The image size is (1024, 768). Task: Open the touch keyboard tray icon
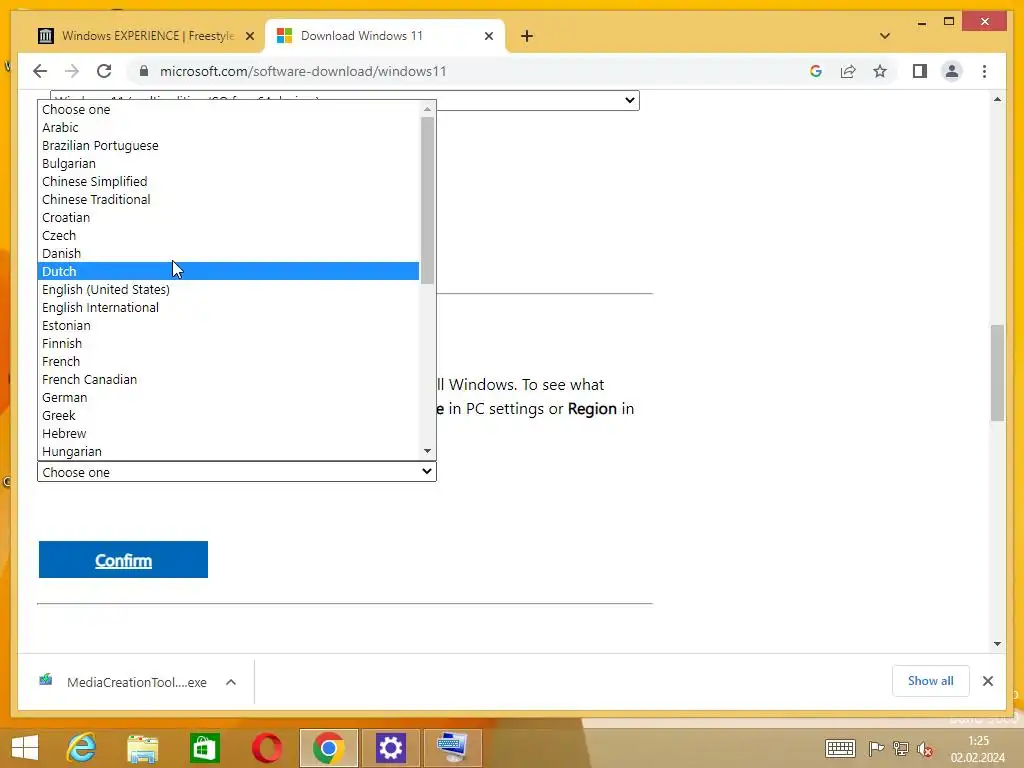[840, 748]
